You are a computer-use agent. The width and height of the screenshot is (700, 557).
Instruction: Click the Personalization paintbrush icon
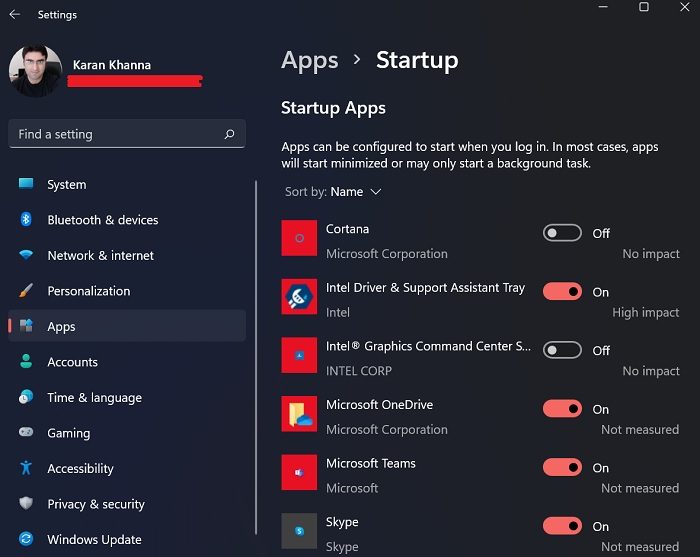coord(26,291)
